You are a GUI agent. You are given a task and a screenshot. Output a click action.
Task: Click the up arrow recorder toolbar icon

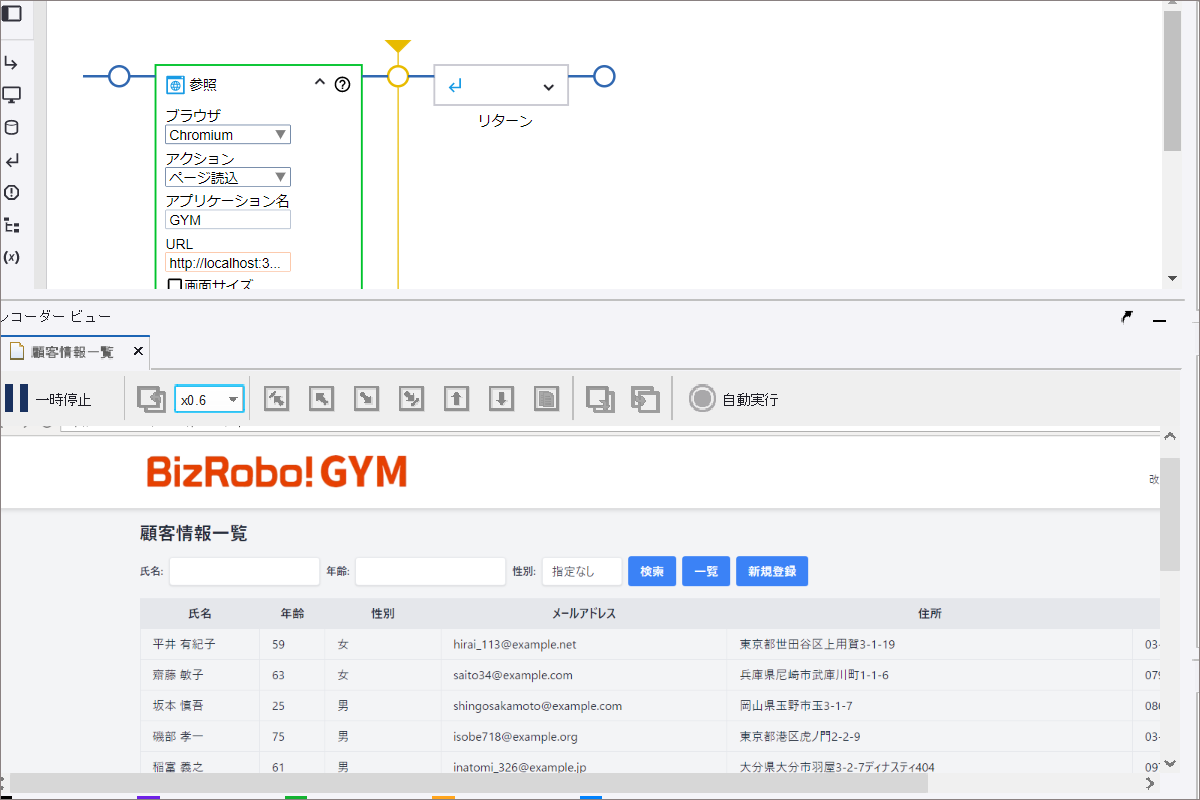tap(456, 399)
